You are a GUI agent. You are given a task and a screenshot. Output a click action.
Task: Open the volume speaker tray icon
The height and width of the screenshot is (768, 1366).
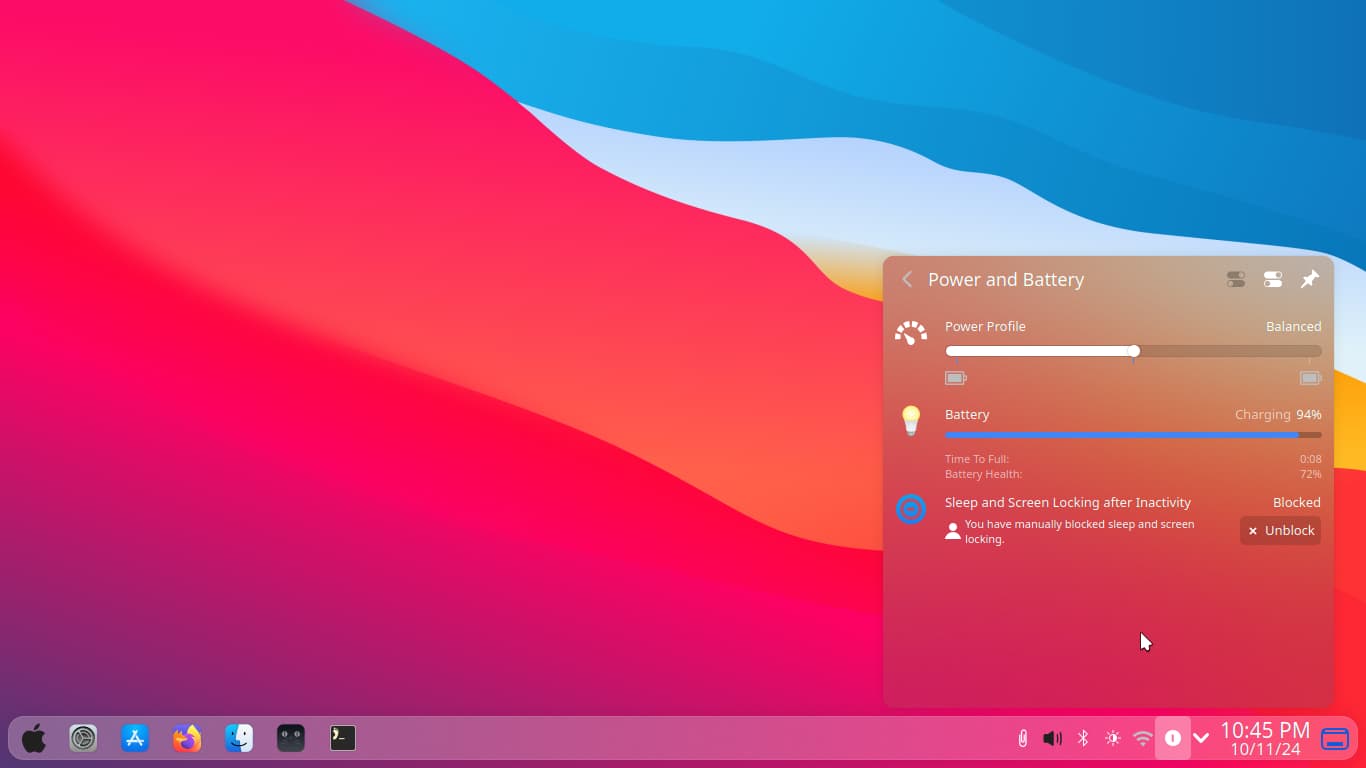point(1052,738)
